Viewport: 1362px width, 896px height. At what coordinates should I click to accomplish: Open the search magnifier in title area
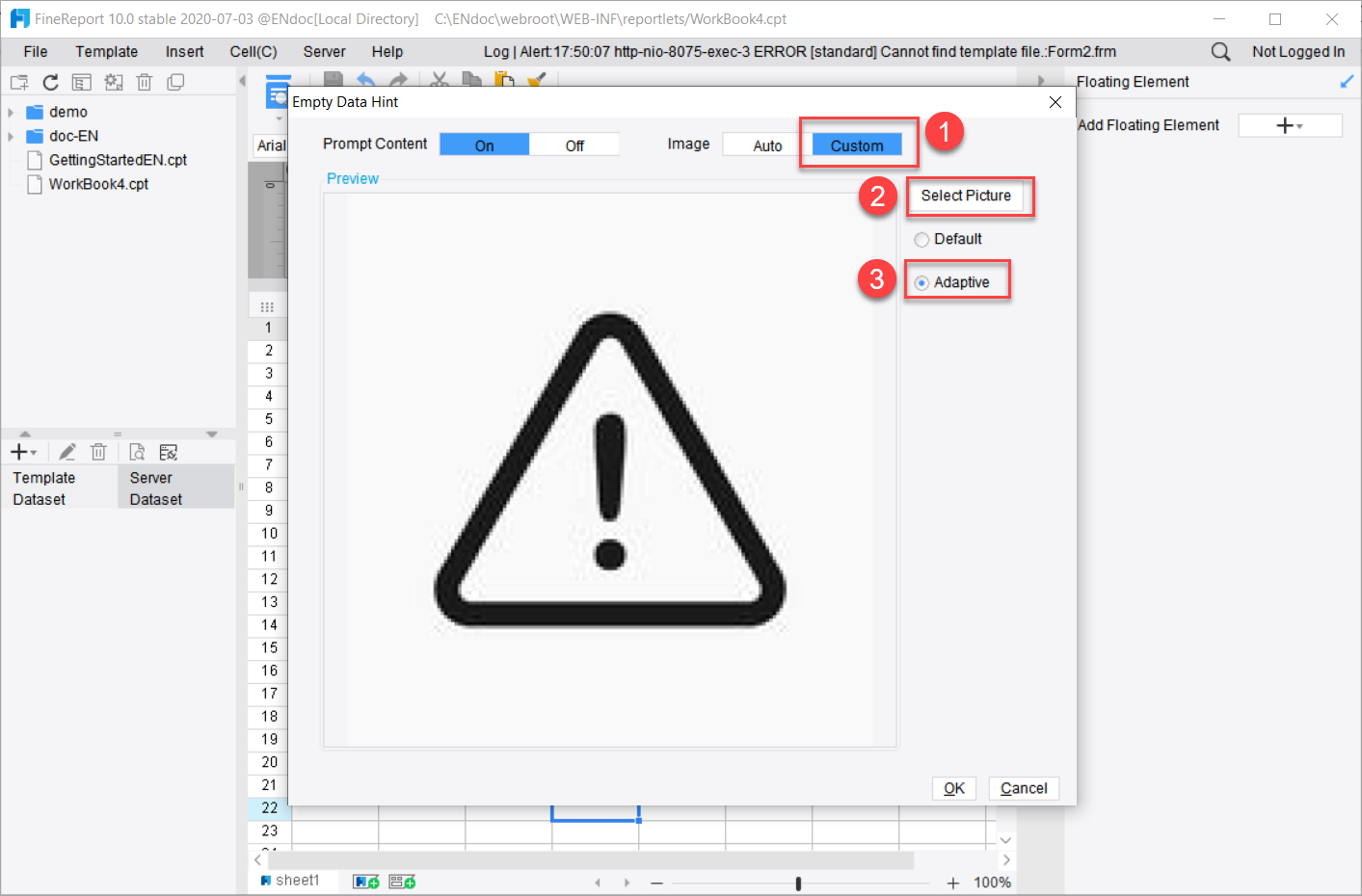point(1220,52)
